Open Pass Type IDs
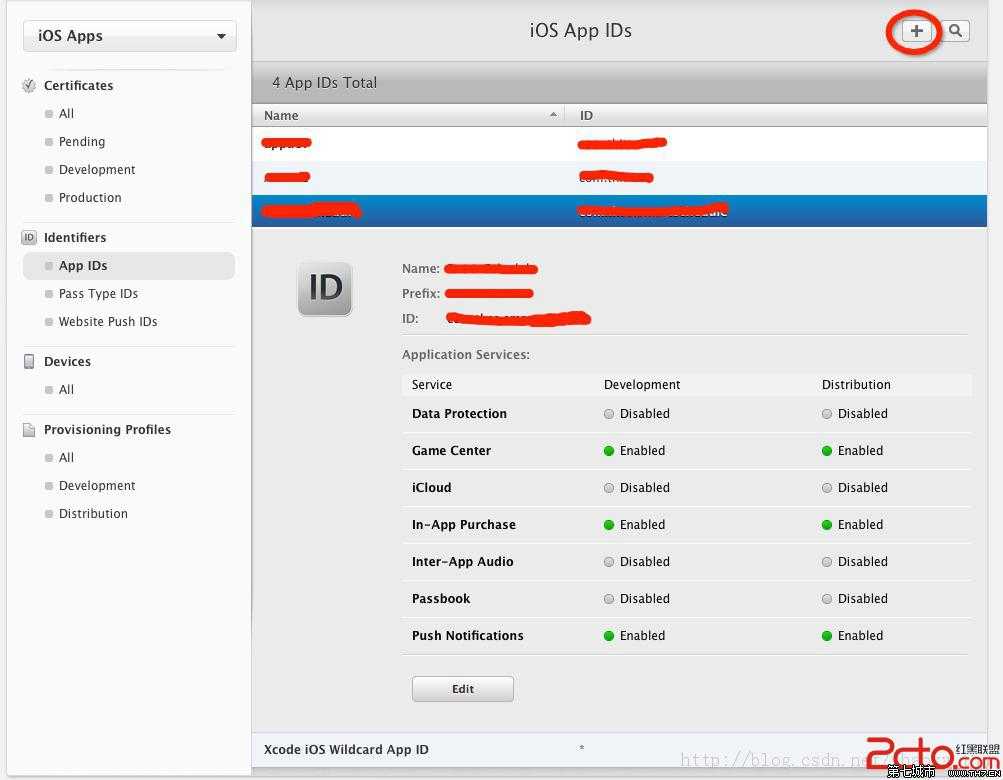Screen dimensions: 1003x780 [x=98, y=294]
